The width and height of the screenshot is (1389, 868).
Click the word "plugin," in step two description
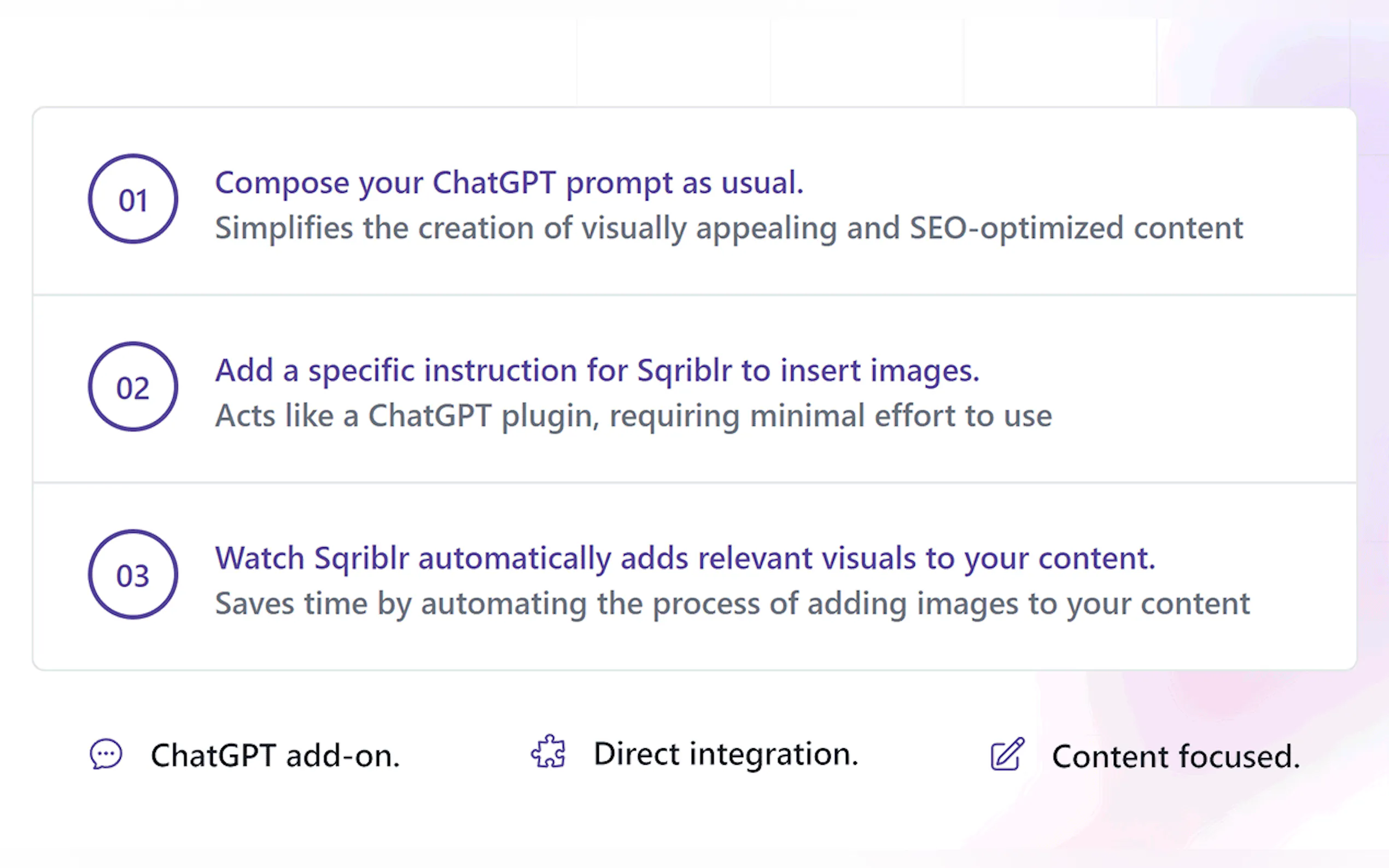(x=550, y=416)
